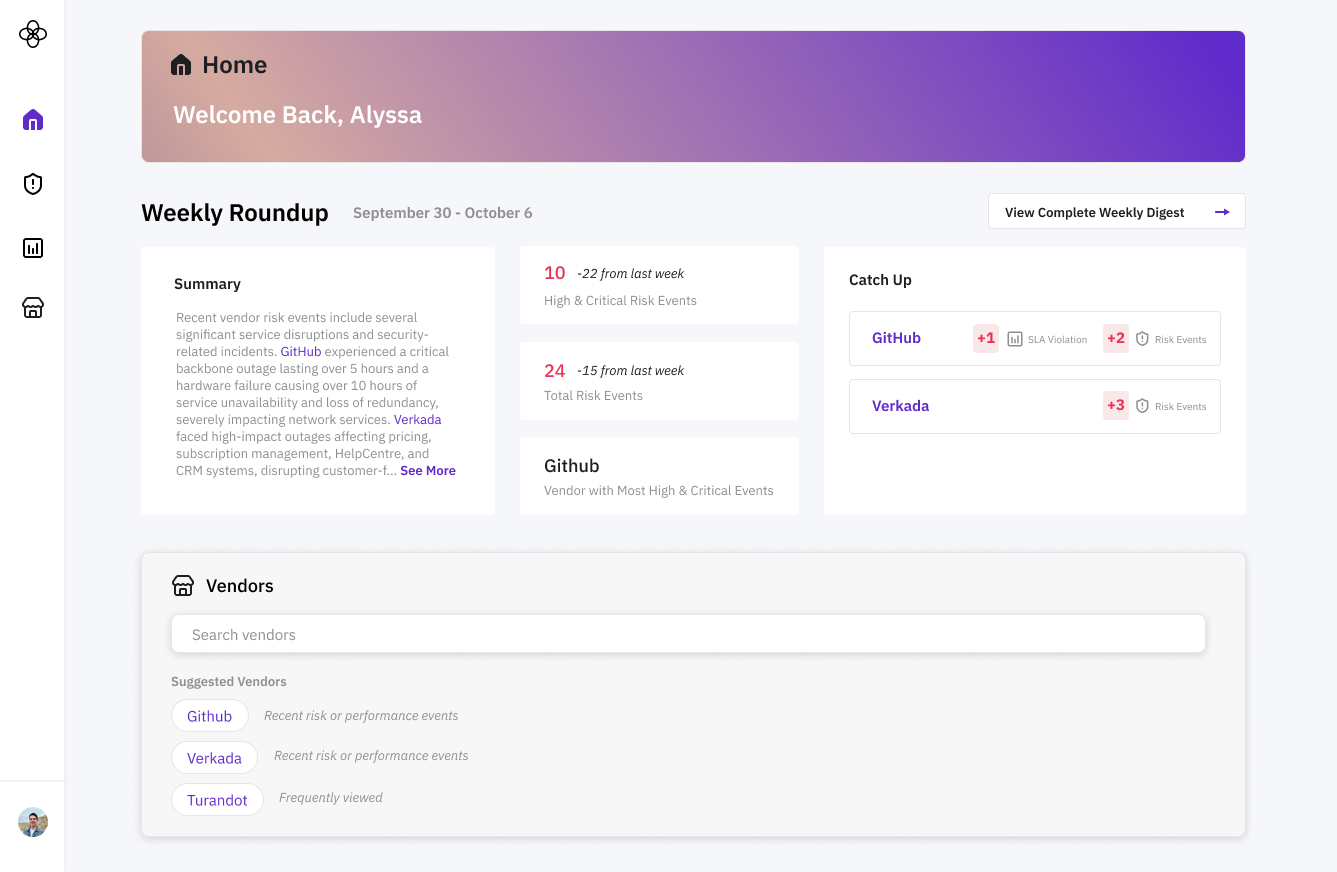Image resolution: width=1337 pixels, height=872 pixels.
Task: Open the user avatar profile
Action: click(x=33, y=822)
